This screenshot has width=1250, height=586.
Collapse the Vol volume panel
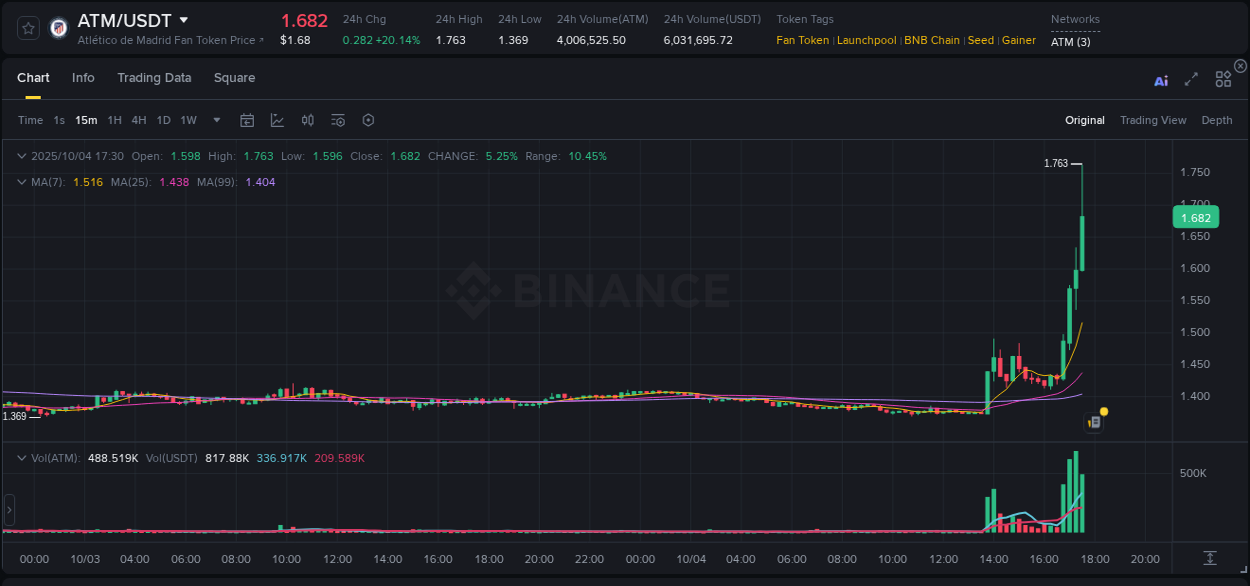(22, 457)
